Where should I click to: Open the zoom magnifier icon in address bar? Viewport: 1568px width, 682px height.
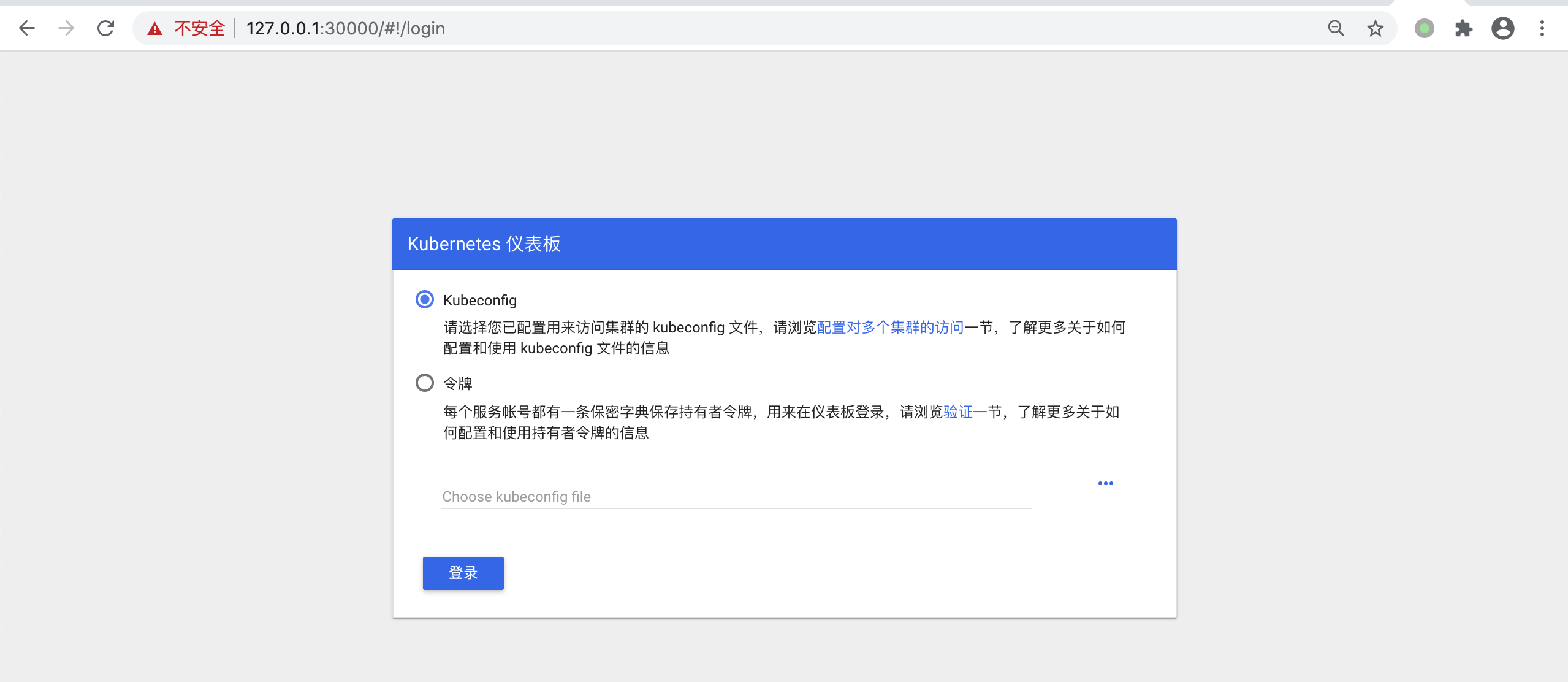pyautogui.click(x=1336, y=28)
